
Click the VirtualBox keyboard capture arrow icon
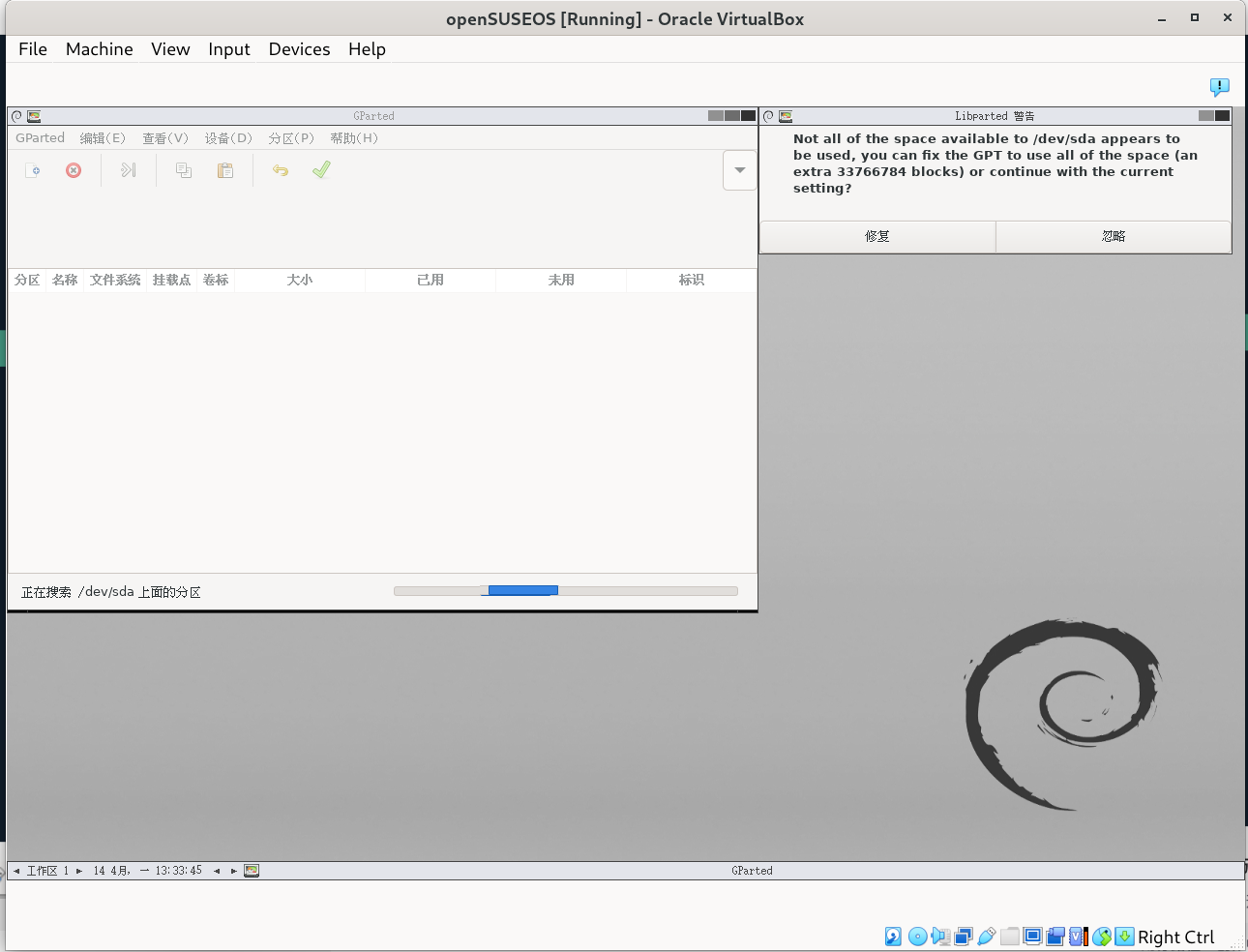tap(1124, 937)
